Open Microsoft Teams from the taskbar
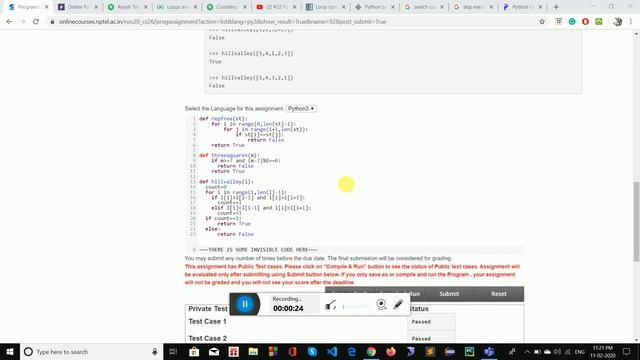Image resolution: width=640 pixels, height=360 pixels. point(489,351)
